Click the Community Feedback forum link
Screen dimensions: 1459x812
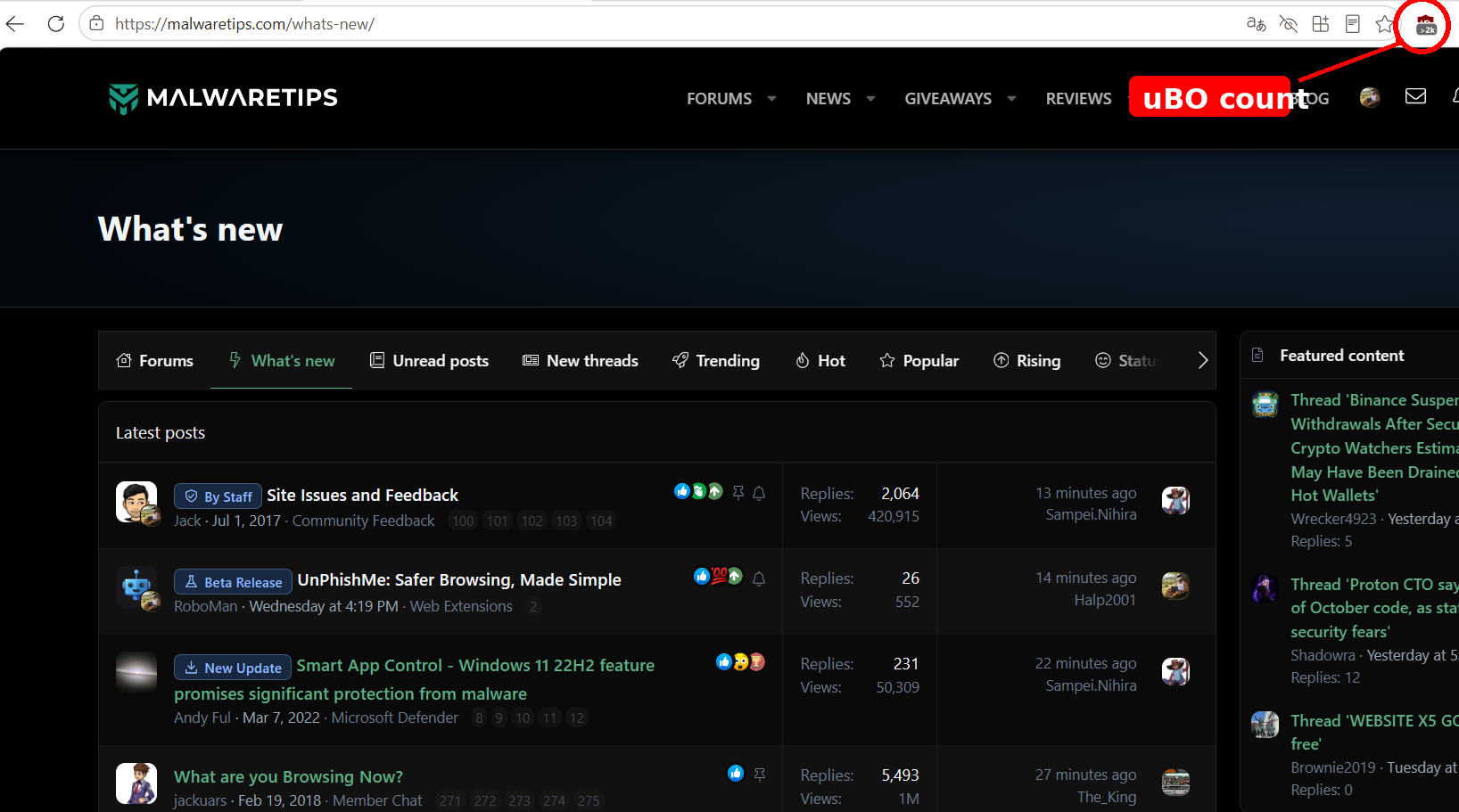(x=363, y=521)
